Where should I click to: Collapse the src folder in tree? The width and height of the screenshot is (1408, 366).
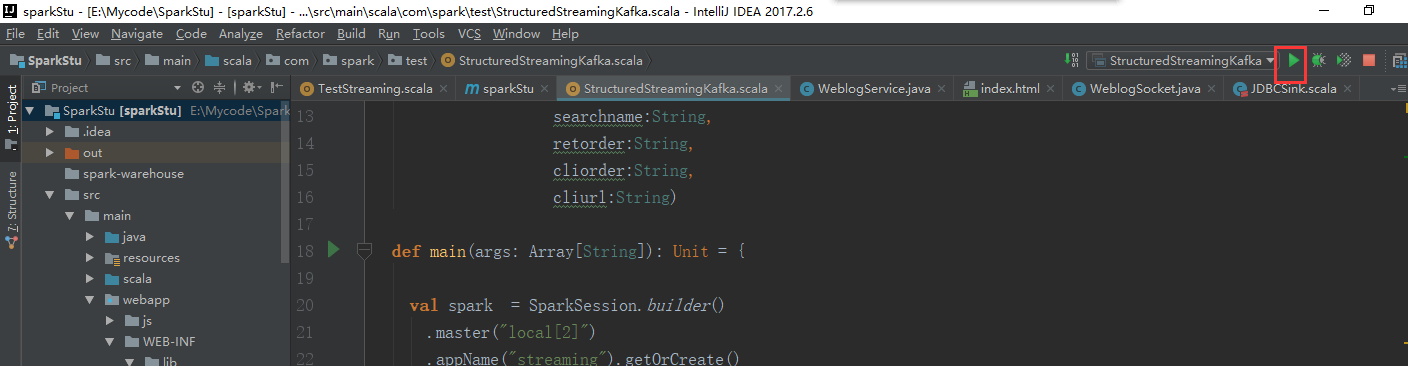(50, 195)
